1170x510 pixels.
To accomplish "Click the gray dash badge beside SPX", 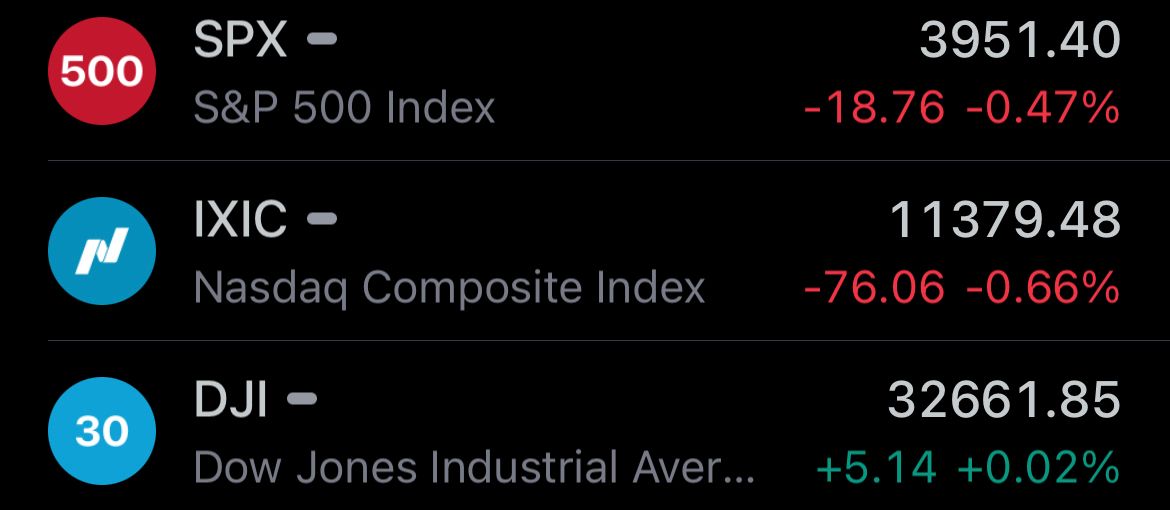I will [322, 38].
